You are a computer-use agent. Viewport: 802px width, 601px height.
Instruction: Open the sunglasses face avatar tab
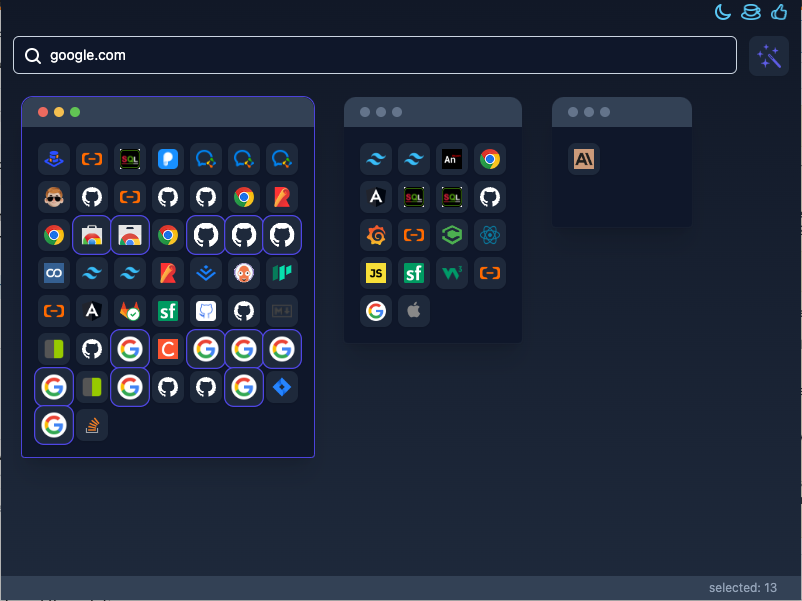(x=54, y=197)
